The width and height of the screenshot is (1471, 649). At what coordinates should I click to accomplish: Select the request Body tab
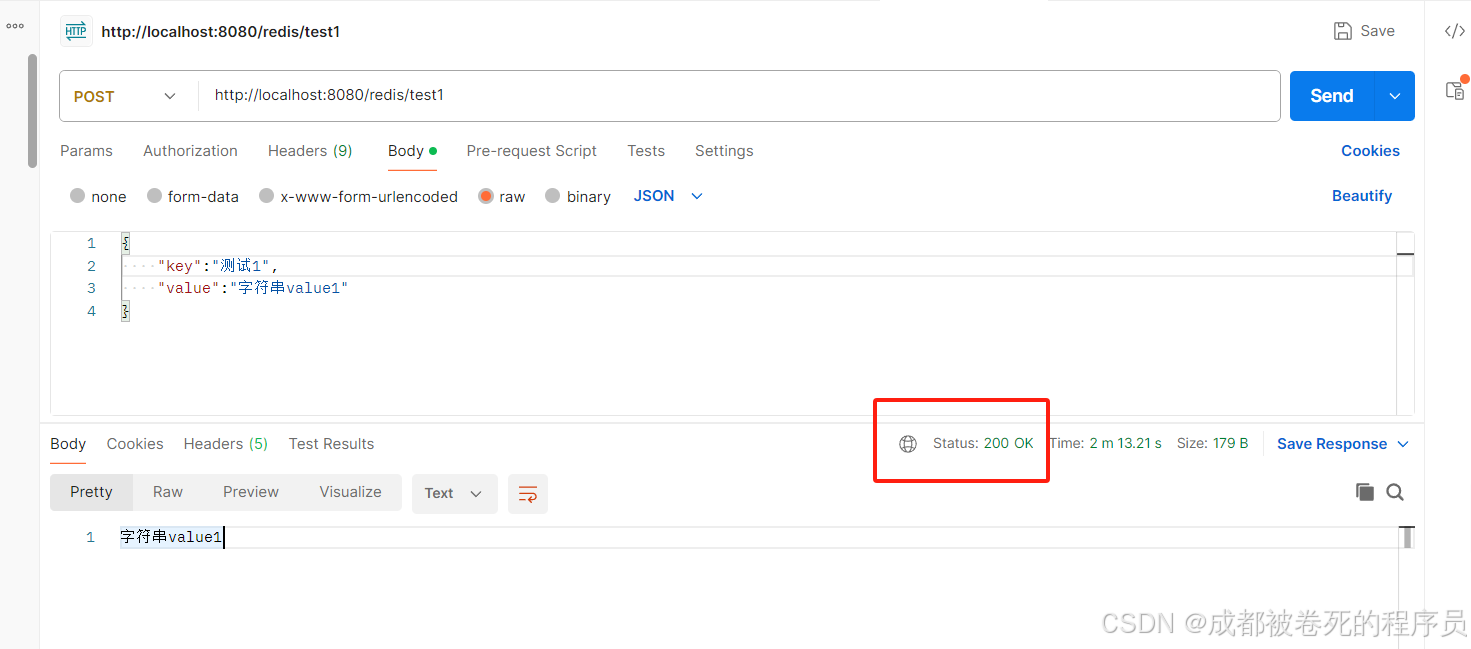[x=412, y=151]
